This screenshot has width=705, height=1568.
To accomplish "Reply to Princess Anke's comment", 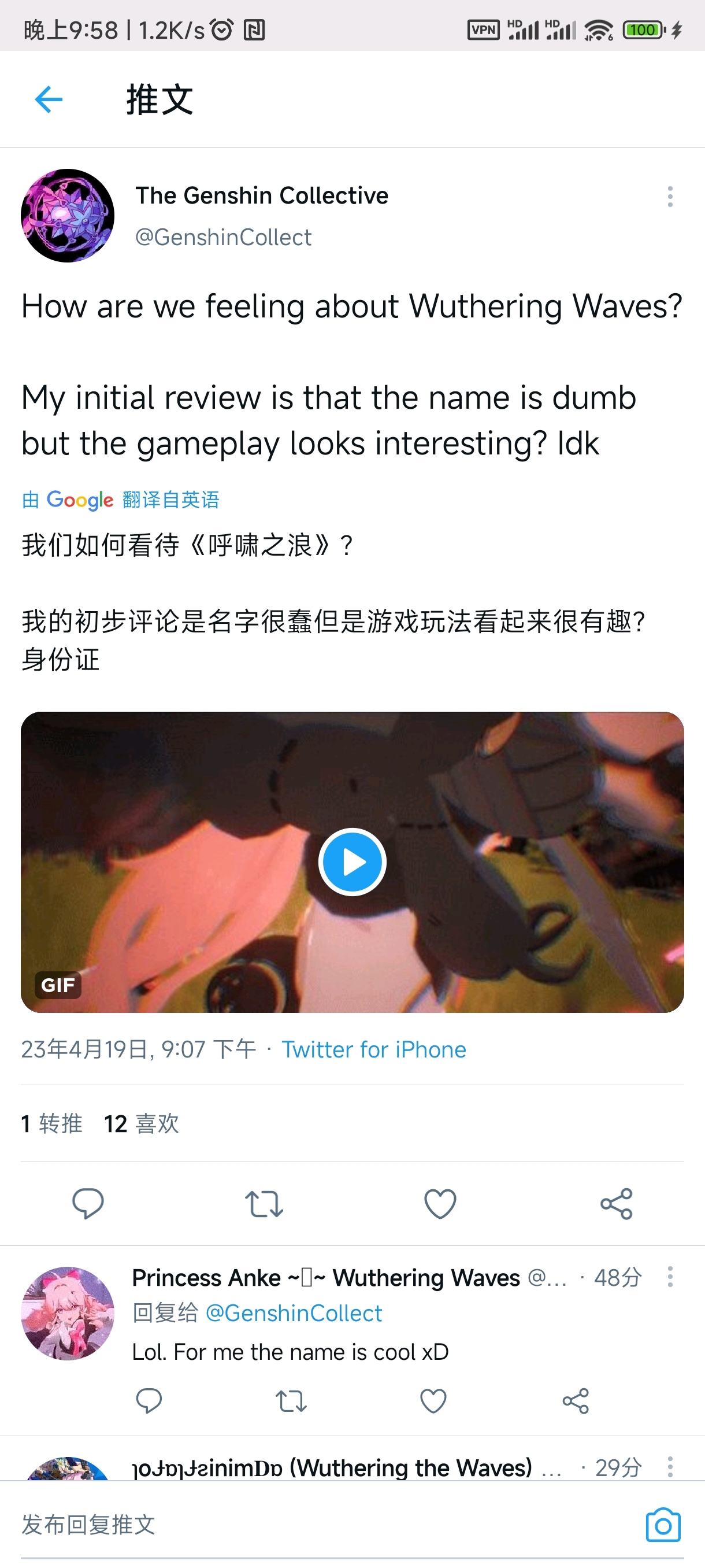I will pyautogui.click(x=149, y=1400).
